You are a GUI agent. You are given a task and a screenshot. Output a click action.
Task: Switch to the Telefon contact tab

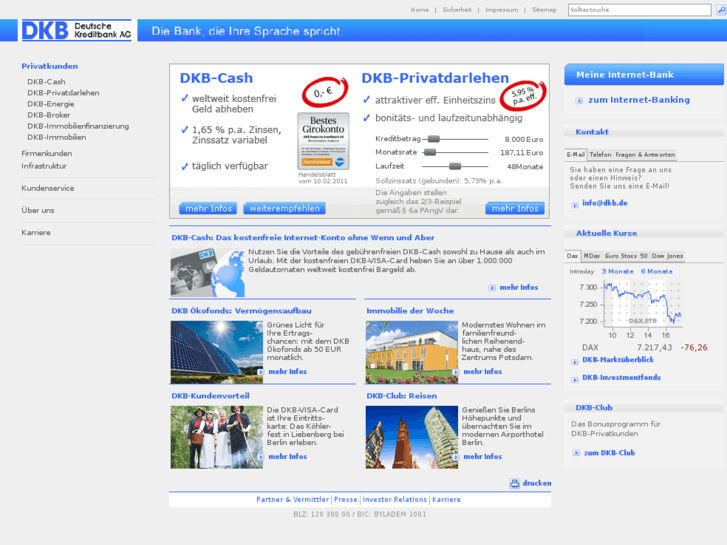click(x=600, y=155)
